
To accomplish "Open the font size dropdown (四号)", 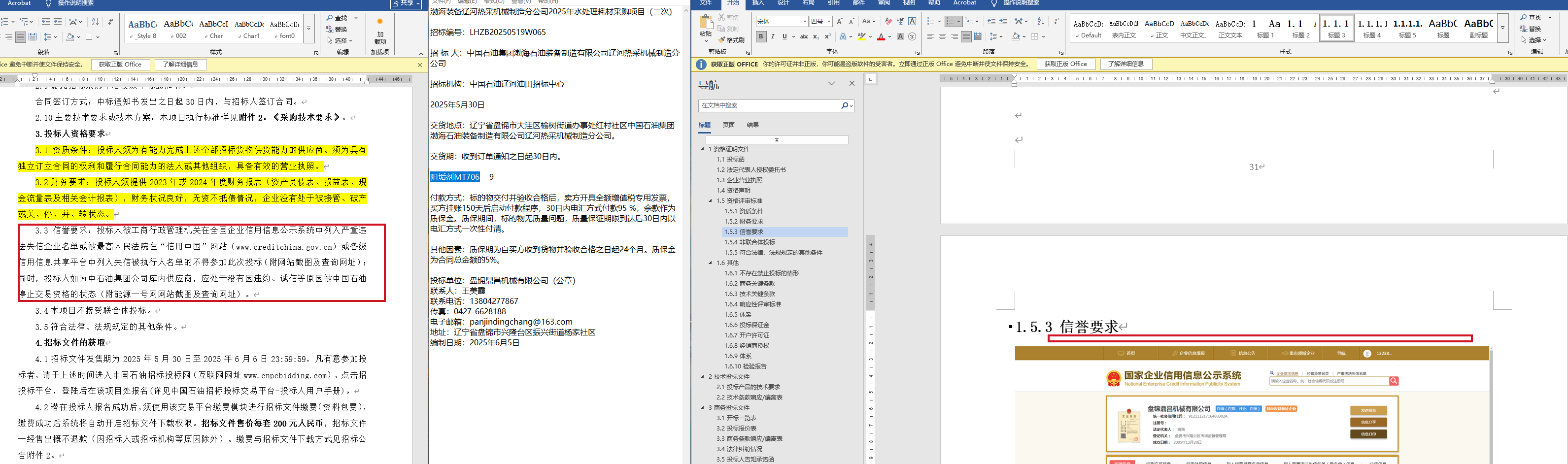I will (829, 21).
